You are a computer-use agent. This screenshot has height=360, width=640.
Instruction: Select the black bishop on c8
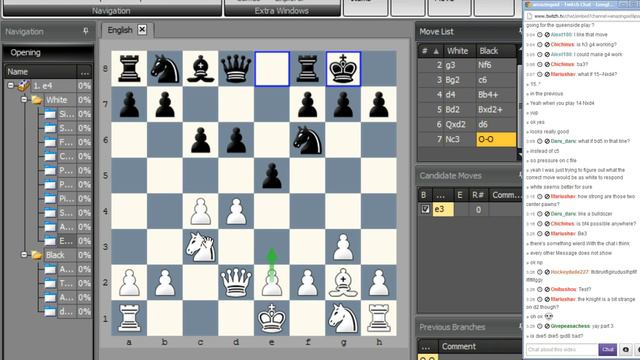click(x=200, y=68)
